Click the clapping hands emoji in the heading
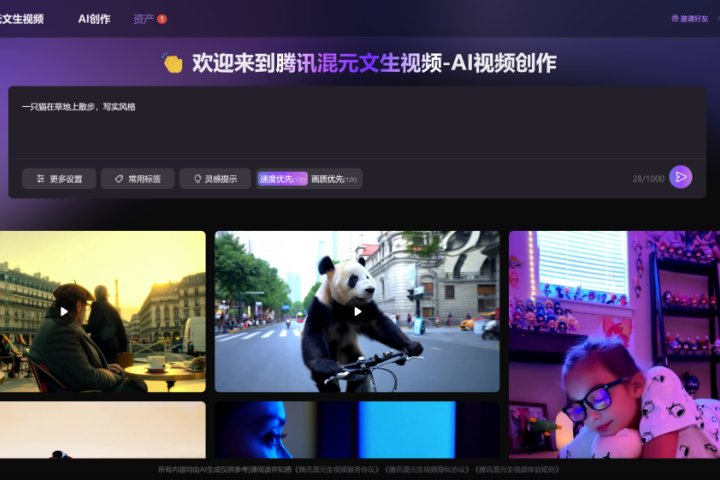This screenshot has height=480, width=720. coord(173,63)
